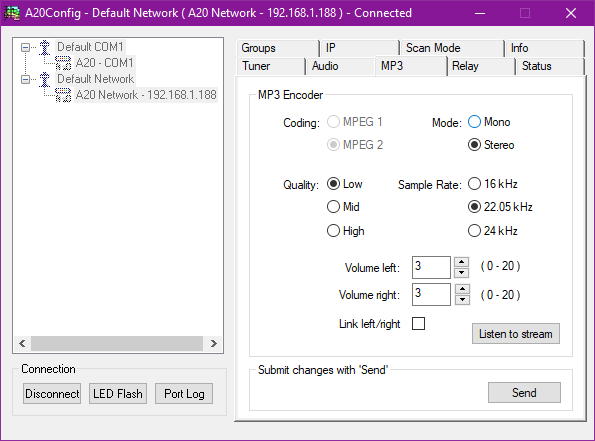
Task: Click the horizontal scrollbar in tree panel
Action: click(118, 343)
